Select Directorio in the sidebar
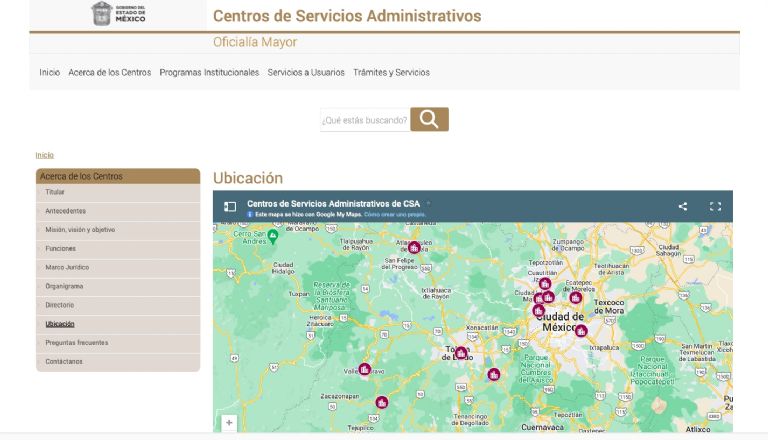This screenshot has height=440, width=768. click(x=118, y=305)
